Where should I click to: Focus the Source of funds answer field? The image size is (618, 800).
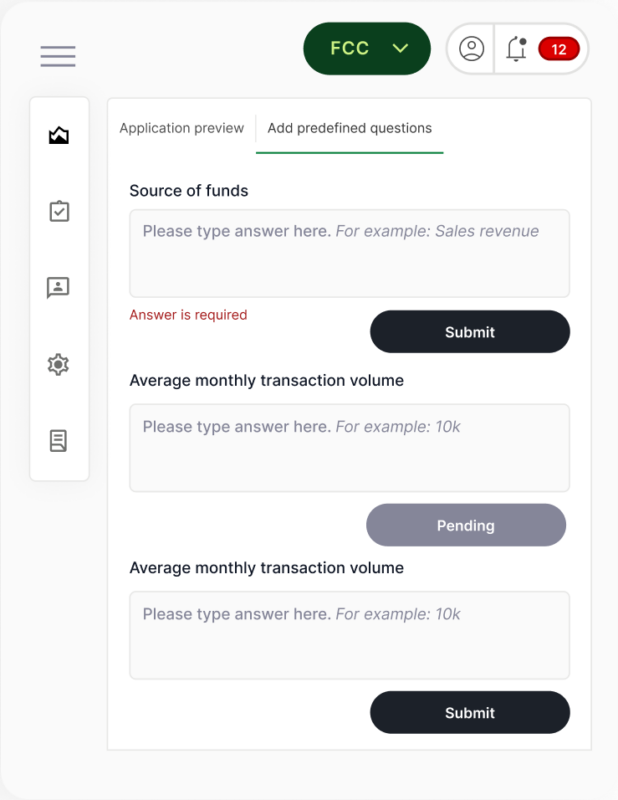click(349, 253)
